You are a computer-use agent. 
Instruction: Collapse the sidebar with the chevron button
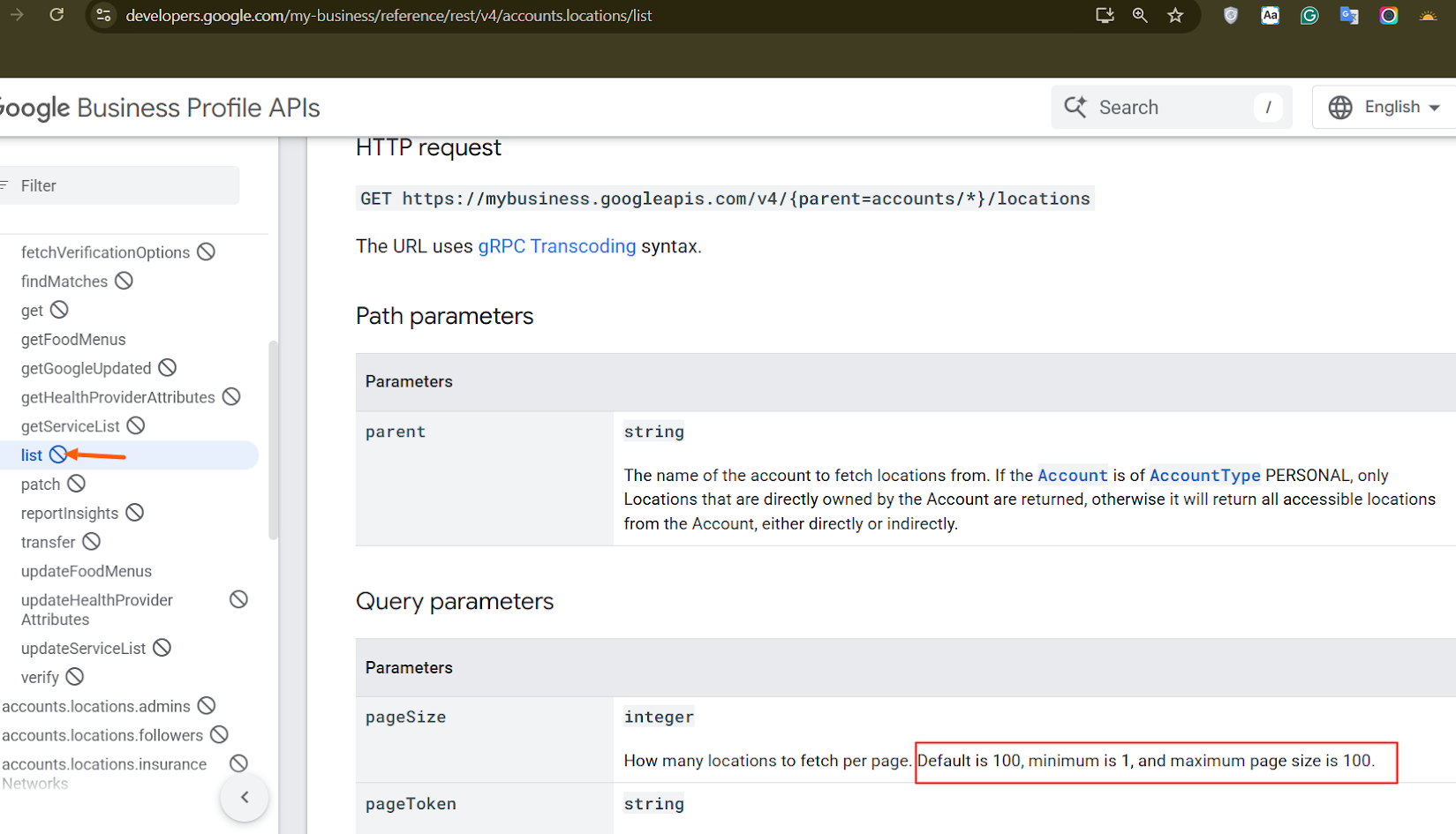(245, 797)
